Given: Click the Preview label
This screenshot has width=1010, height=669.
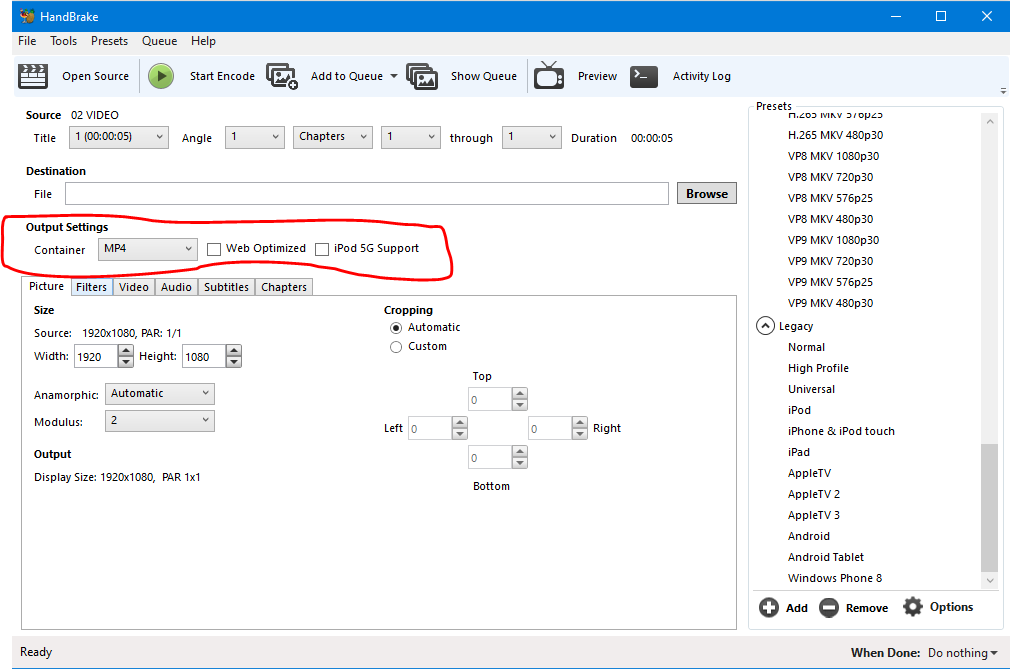Looking at the screenshot, I should (x=597, y=76).
